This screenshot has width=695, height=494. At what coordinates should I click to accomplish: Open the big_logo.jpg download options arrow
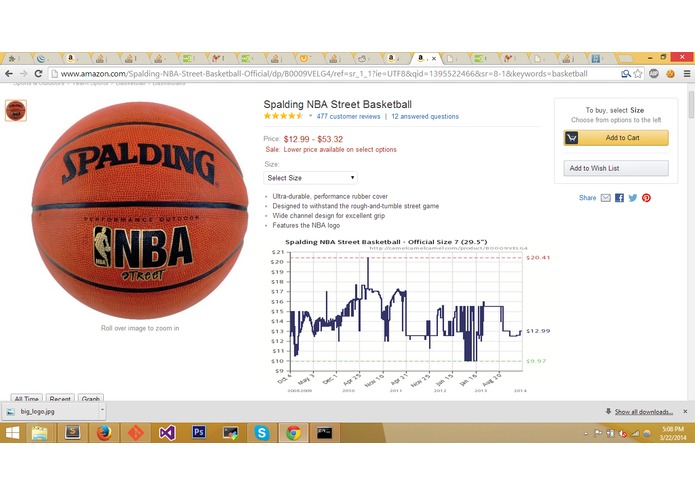tap(102, 410)
